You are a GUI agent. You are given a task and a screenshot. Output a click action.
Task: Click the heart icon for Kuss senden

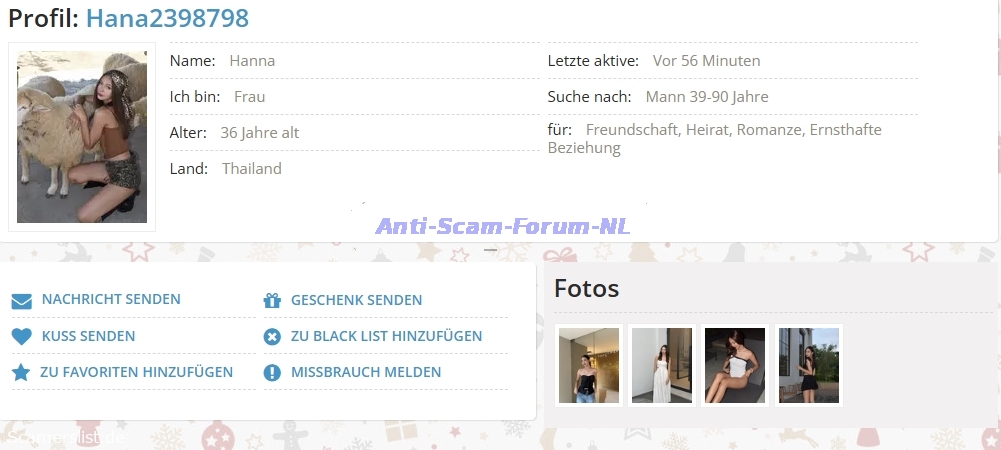tap(21, 337)
